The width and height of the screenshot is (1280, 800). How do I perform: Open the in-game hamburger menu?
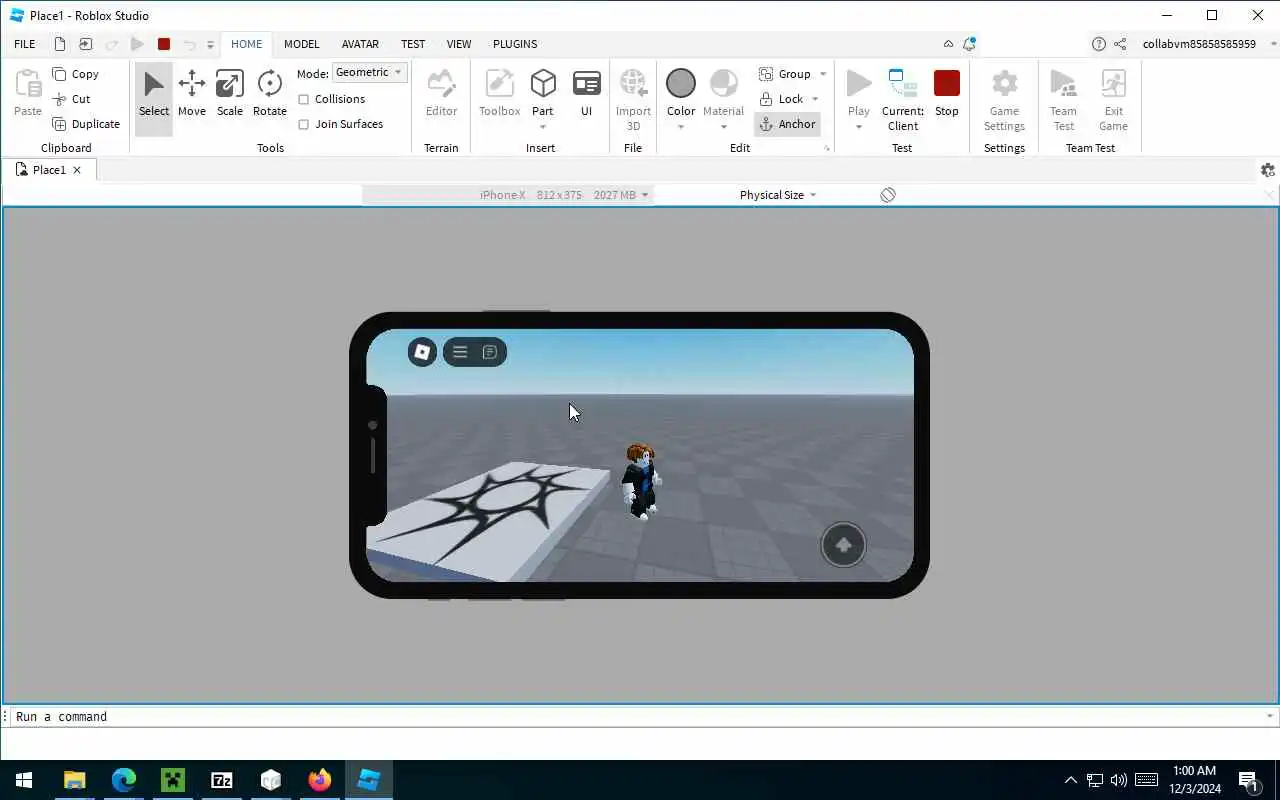460,352
